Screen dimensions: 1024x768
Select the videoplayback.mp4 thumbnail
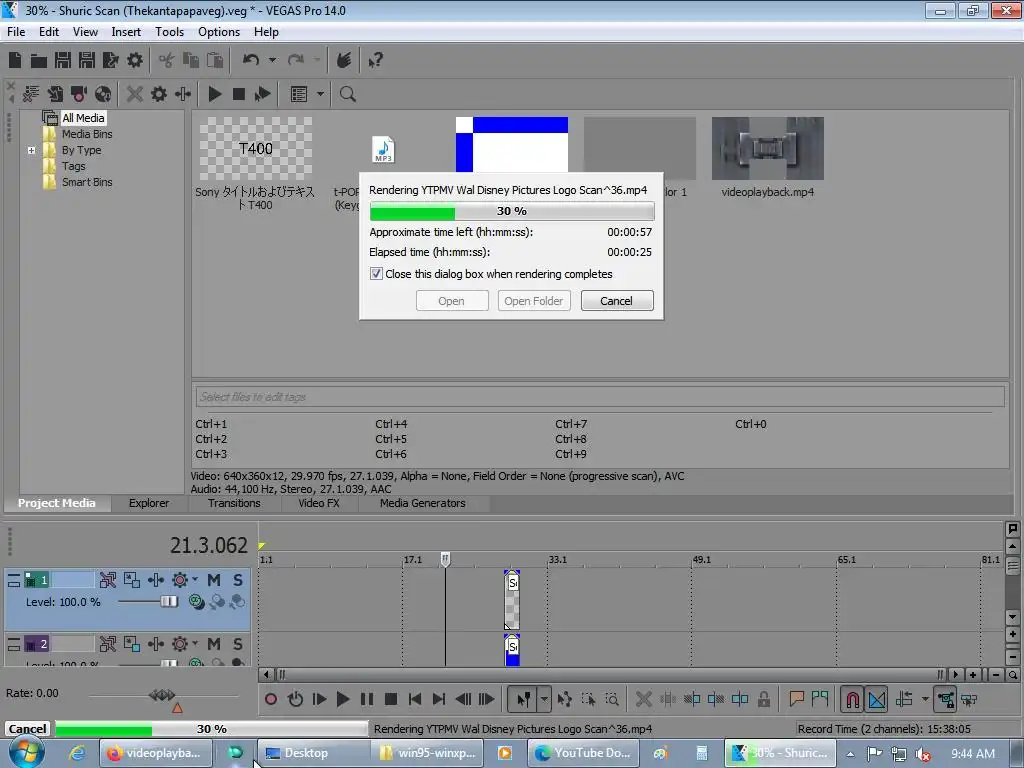(x=768, y=148)
